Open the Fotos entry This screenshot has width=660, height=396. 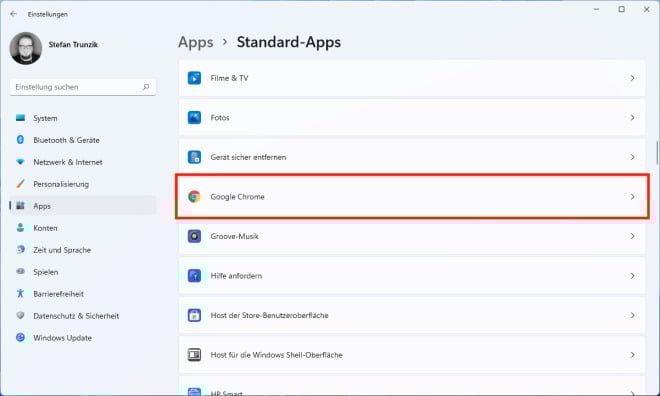pyautogui.click(x=412, y=118)
